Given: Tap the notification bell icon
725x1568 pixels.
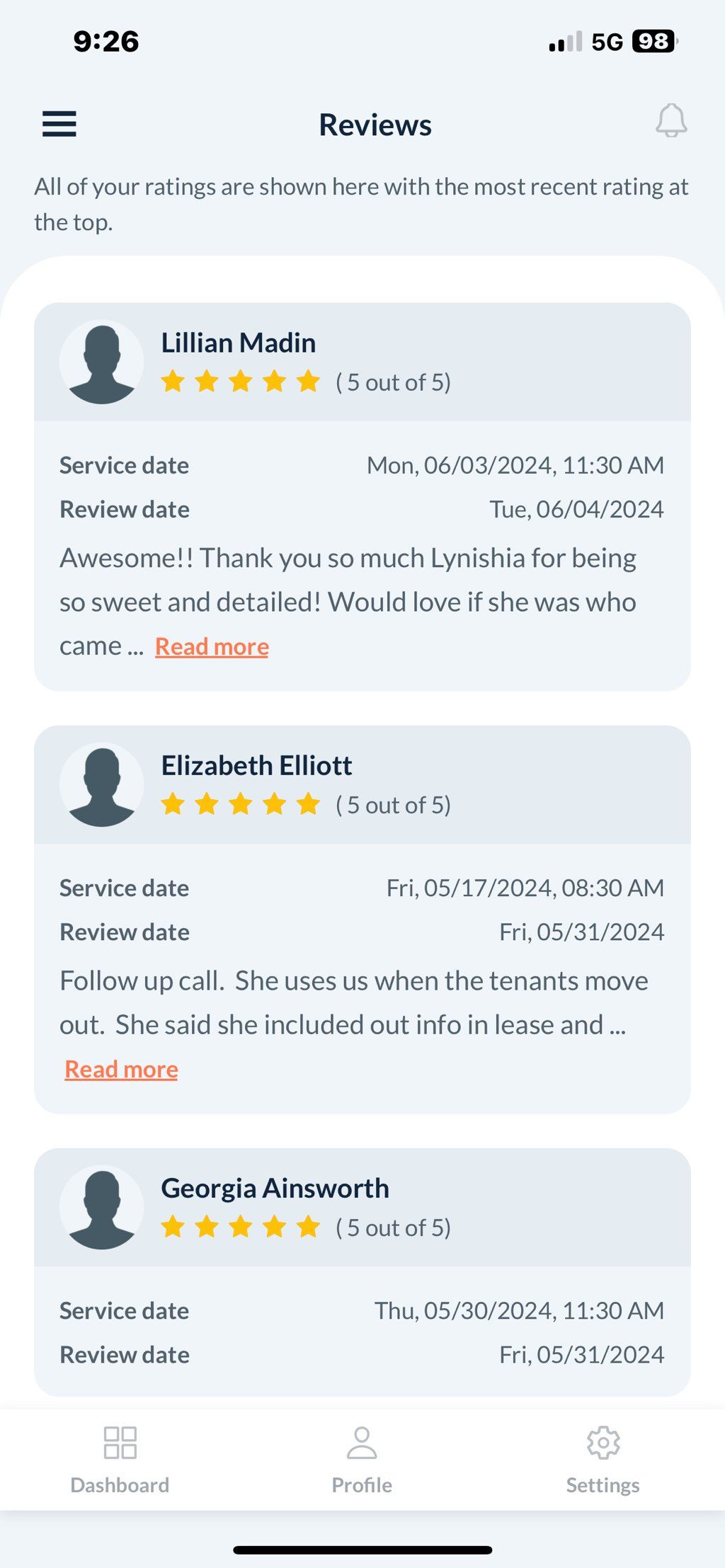Looking at the screenshot, I should (x=671, y=120).
